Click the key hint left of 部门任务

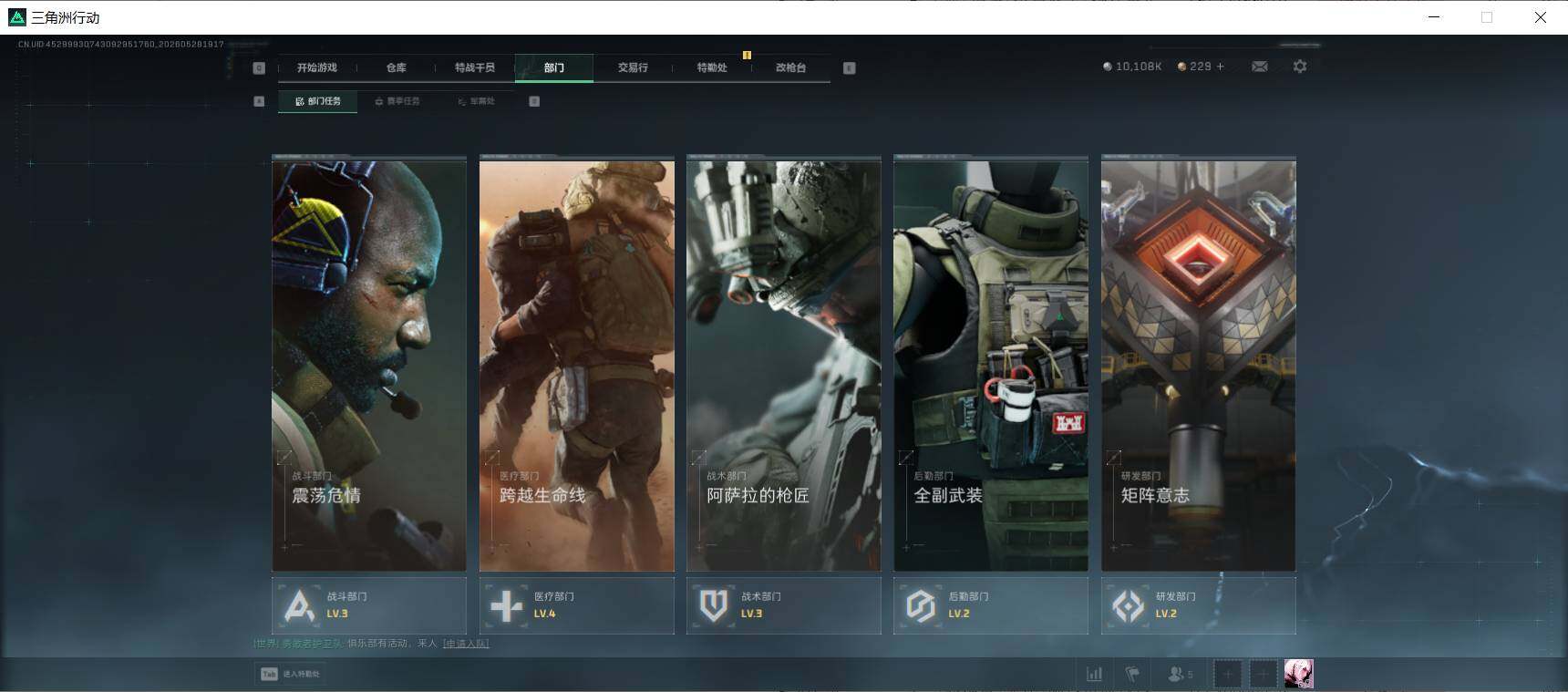pyautogui.click(x=259, y=101)
